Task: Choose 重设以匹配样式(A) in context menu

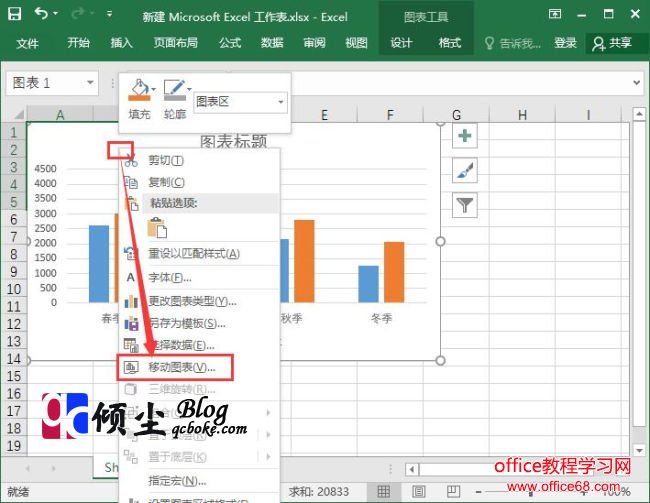Action: tap(199, 253)
